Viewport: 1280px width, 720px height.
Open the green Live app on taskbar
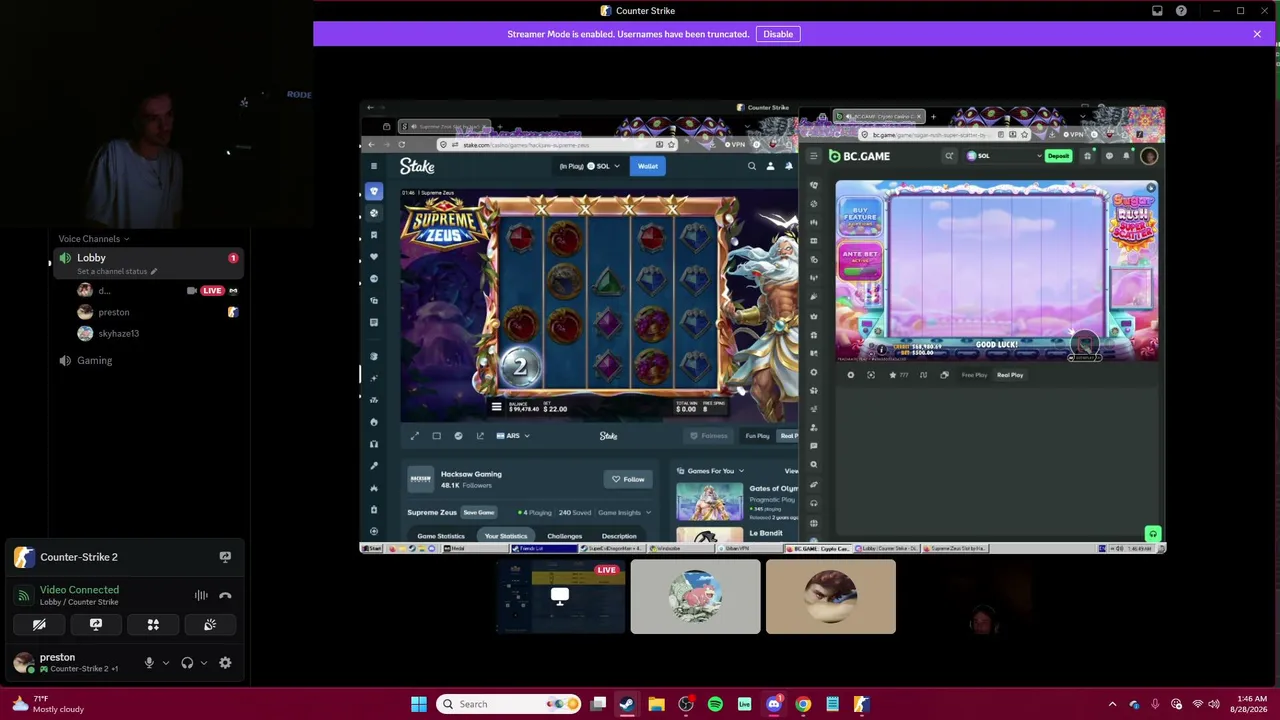point(744,704)
